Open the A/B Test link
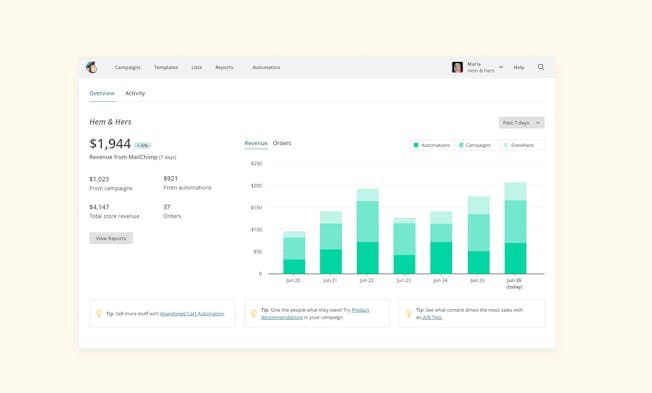 point(432,317)
